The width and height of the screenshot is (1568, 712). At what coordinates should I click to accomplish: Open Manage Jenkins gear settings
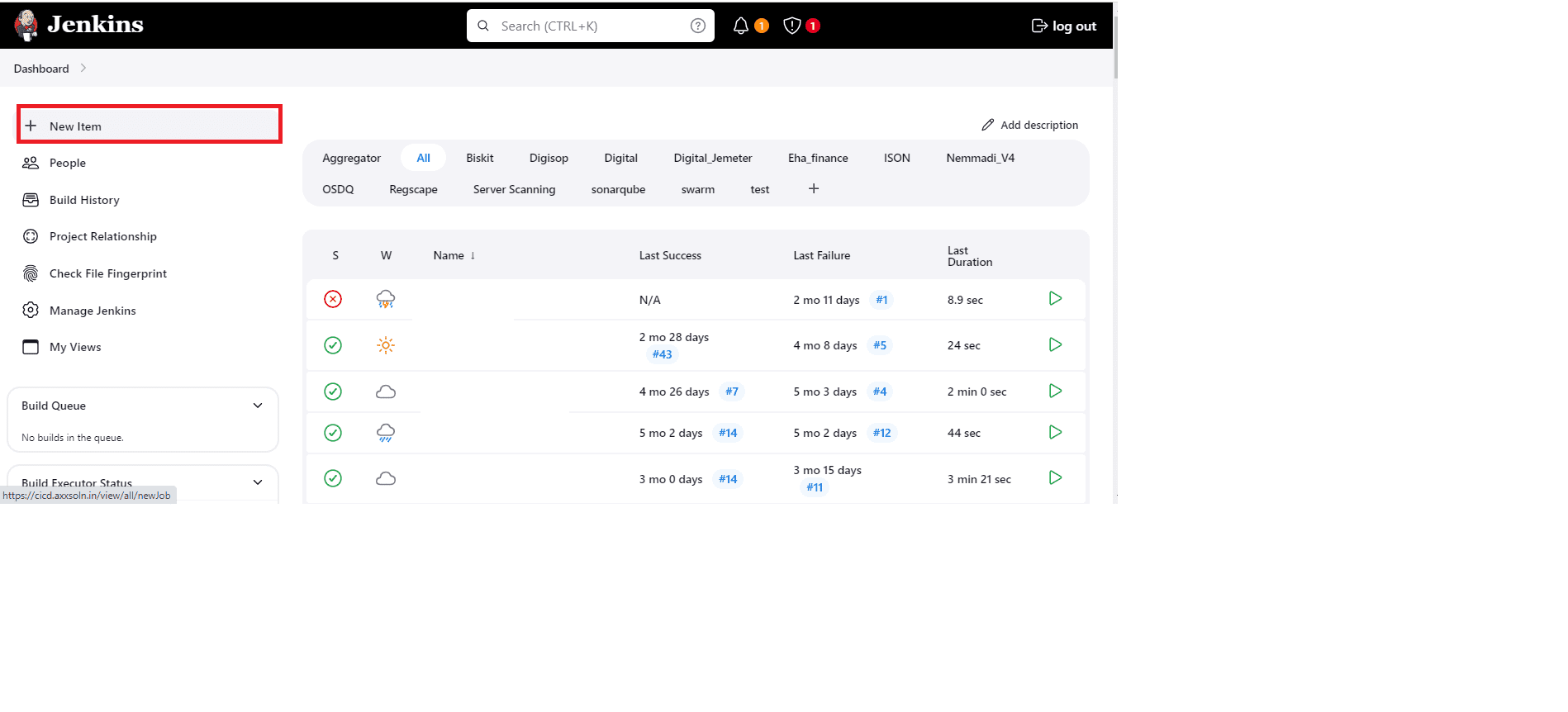coord(93,311)
